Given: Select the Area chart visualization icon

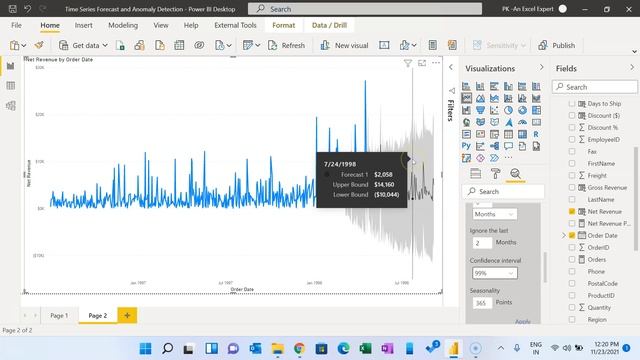Looking at the screenshot, I should click(x=480, y=98).
